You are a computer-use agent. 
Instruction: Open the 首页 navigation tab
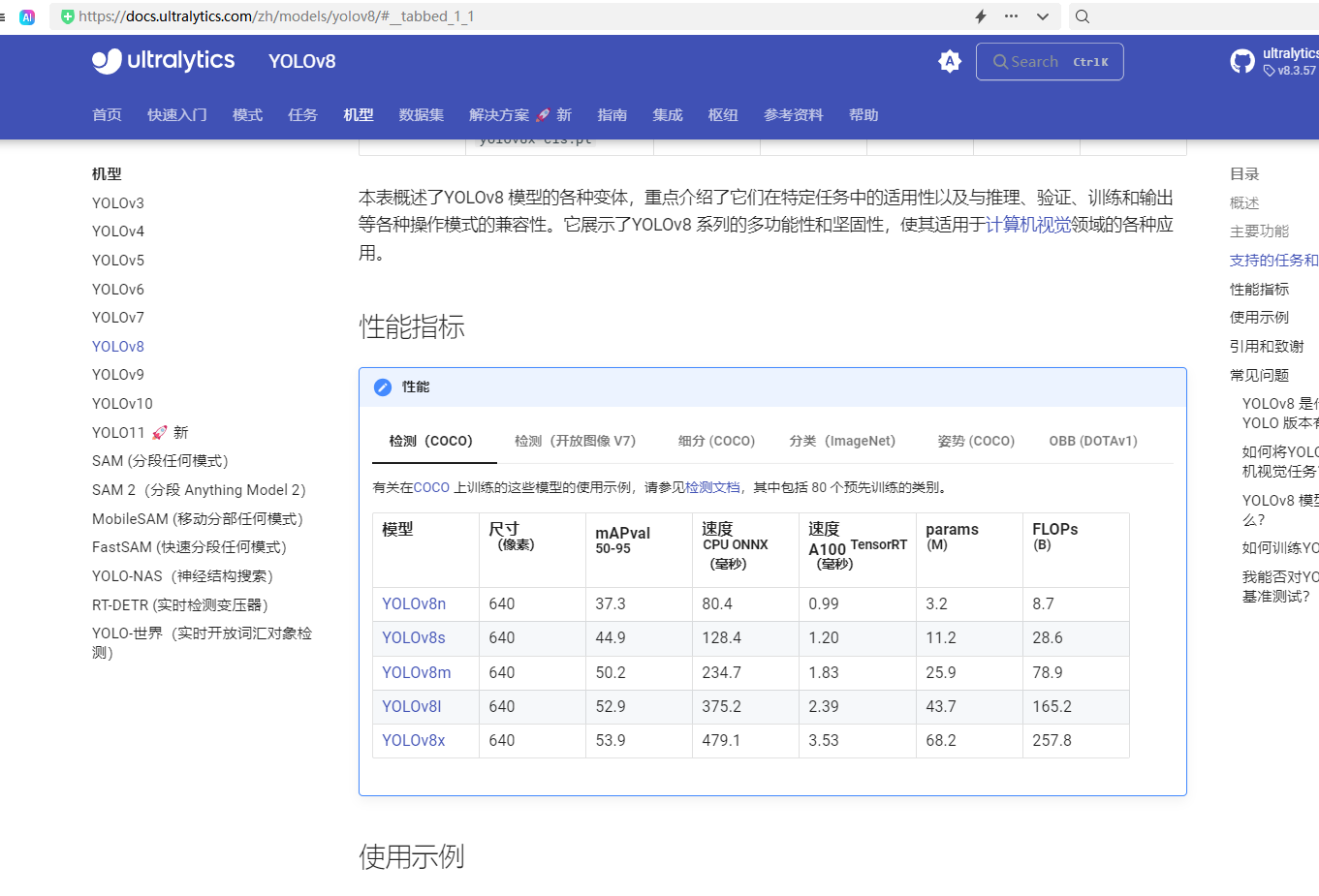[x=107, y=115]
